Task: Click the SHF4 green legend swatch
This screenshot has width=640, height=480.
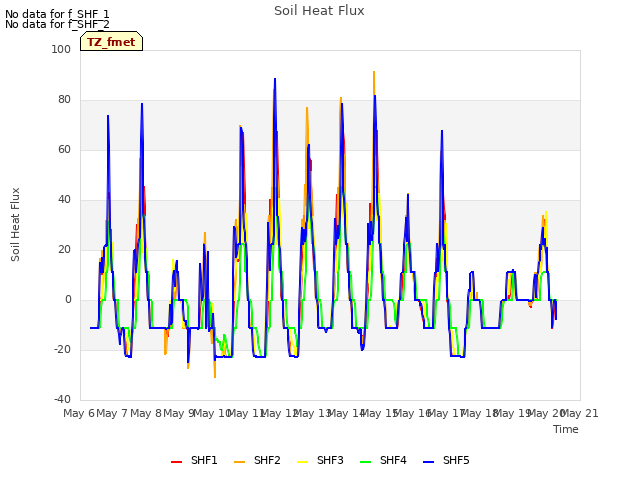Action: click(x=366, y=462)
